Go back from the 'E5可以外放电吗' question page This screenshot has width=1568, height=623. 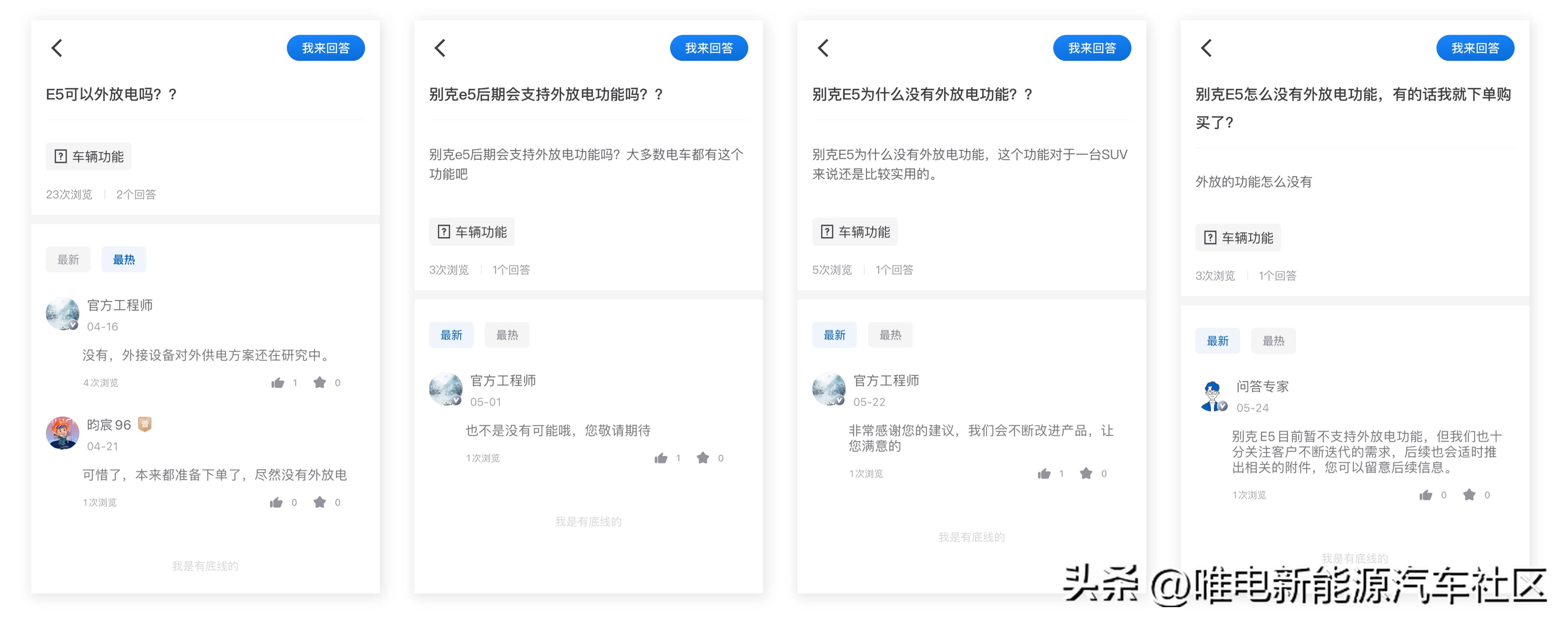point(57,48)
